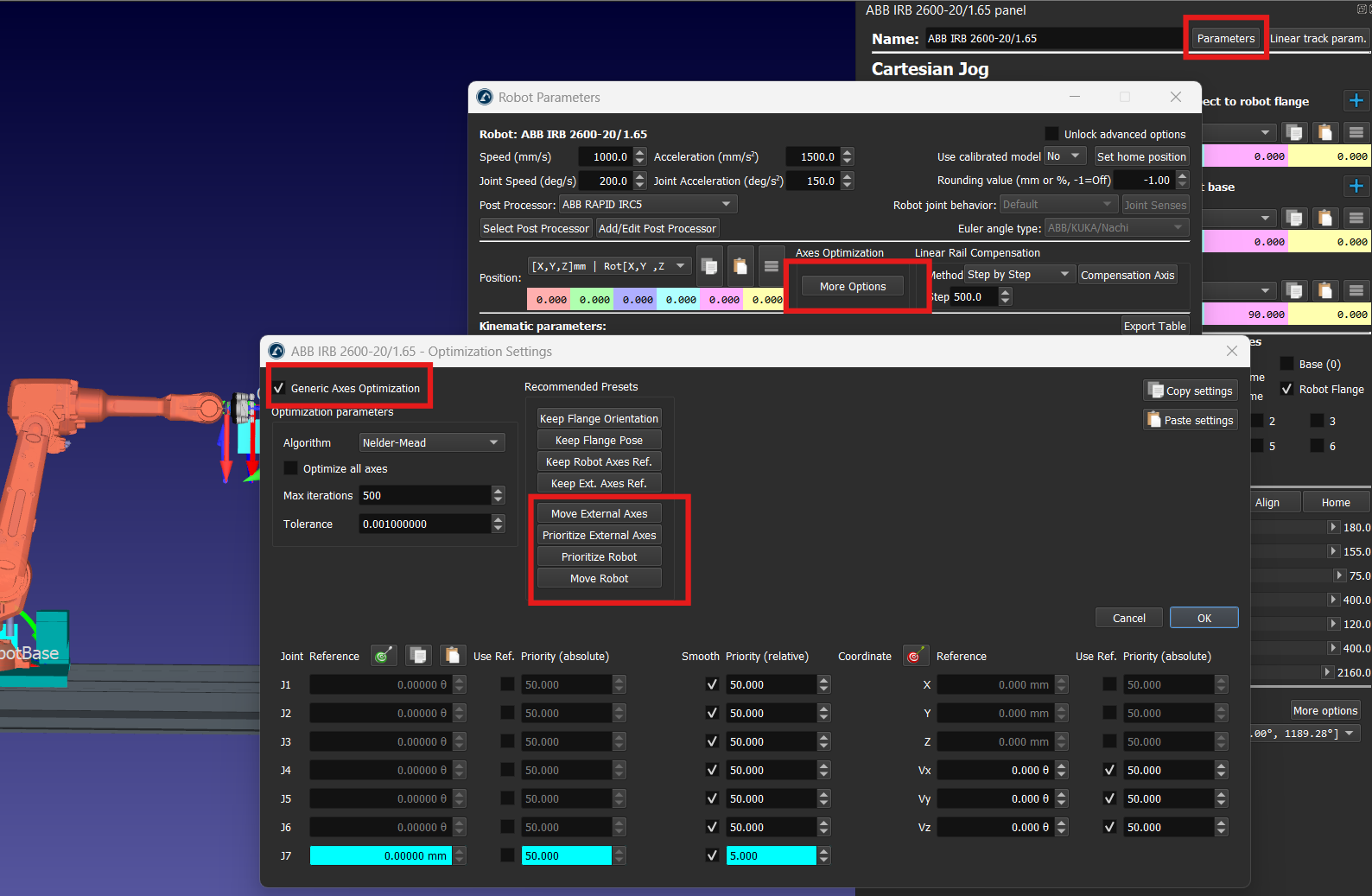Viewport: 1372px width, 896px height.
Task: Expand the Post Processor ABB RAPID IRC5 dropdown
Action: click(x=646, y=205)
